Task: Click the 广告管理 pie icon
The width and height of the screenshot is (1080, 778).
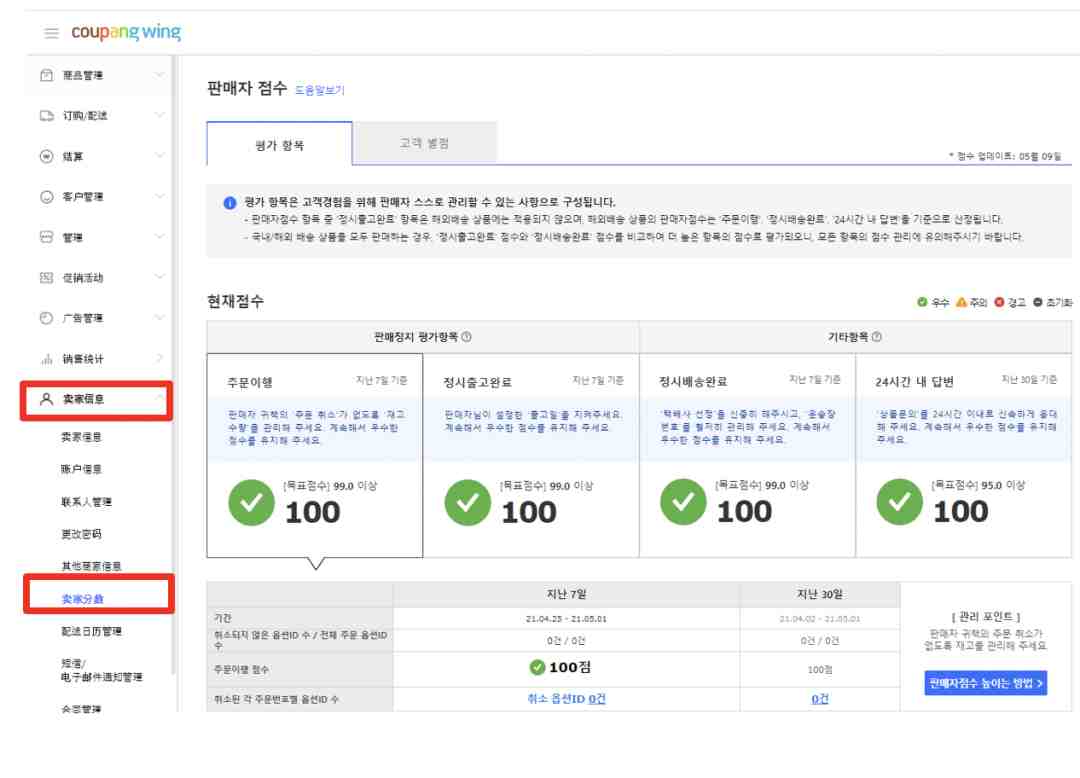Action: coord(46,318)
